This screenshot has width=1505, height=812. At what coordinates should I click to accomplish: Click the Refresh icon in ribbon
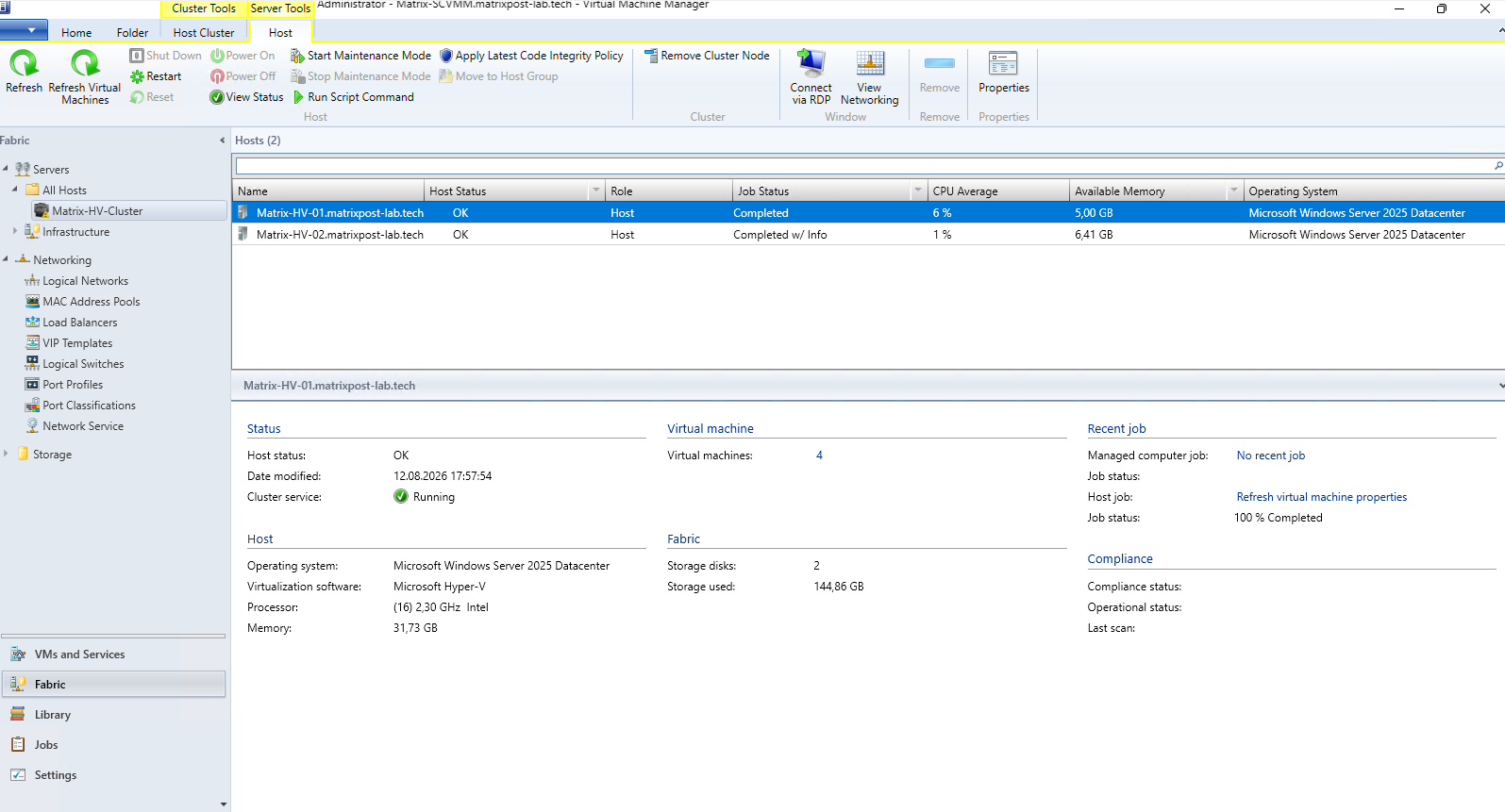[24, 72]
